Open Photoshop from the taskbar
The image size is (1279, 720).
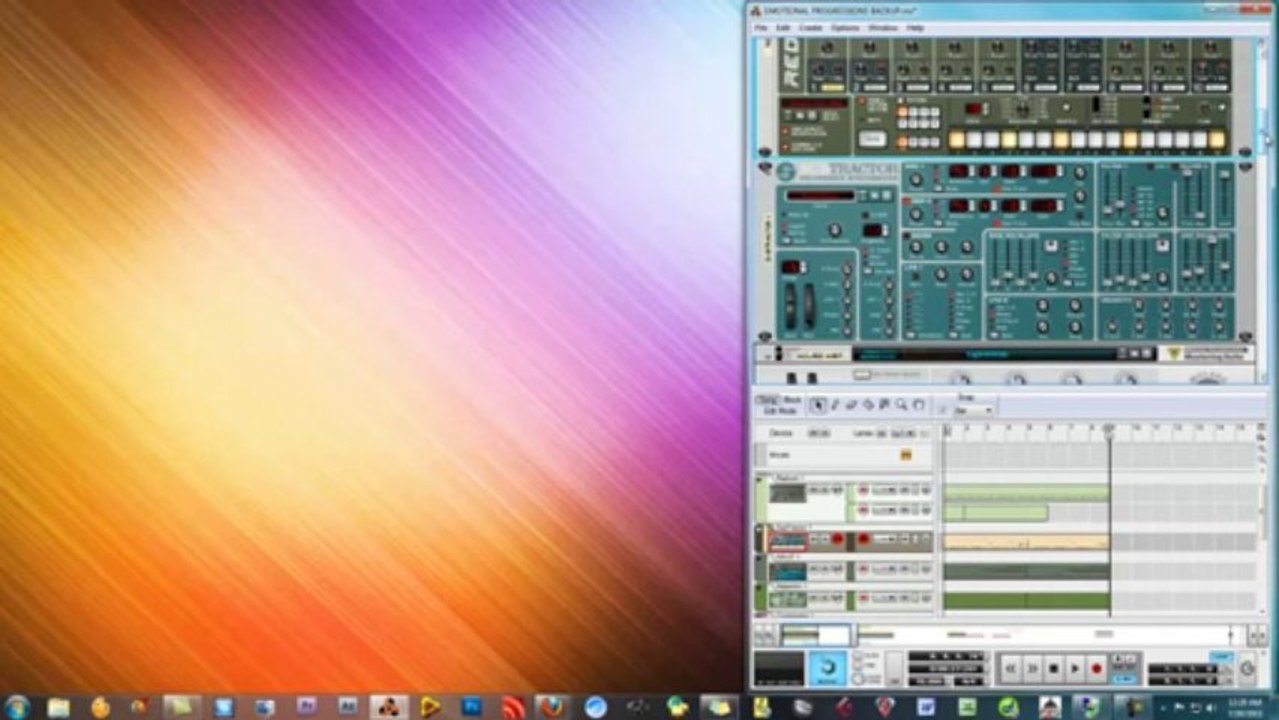tap(469, 707)
